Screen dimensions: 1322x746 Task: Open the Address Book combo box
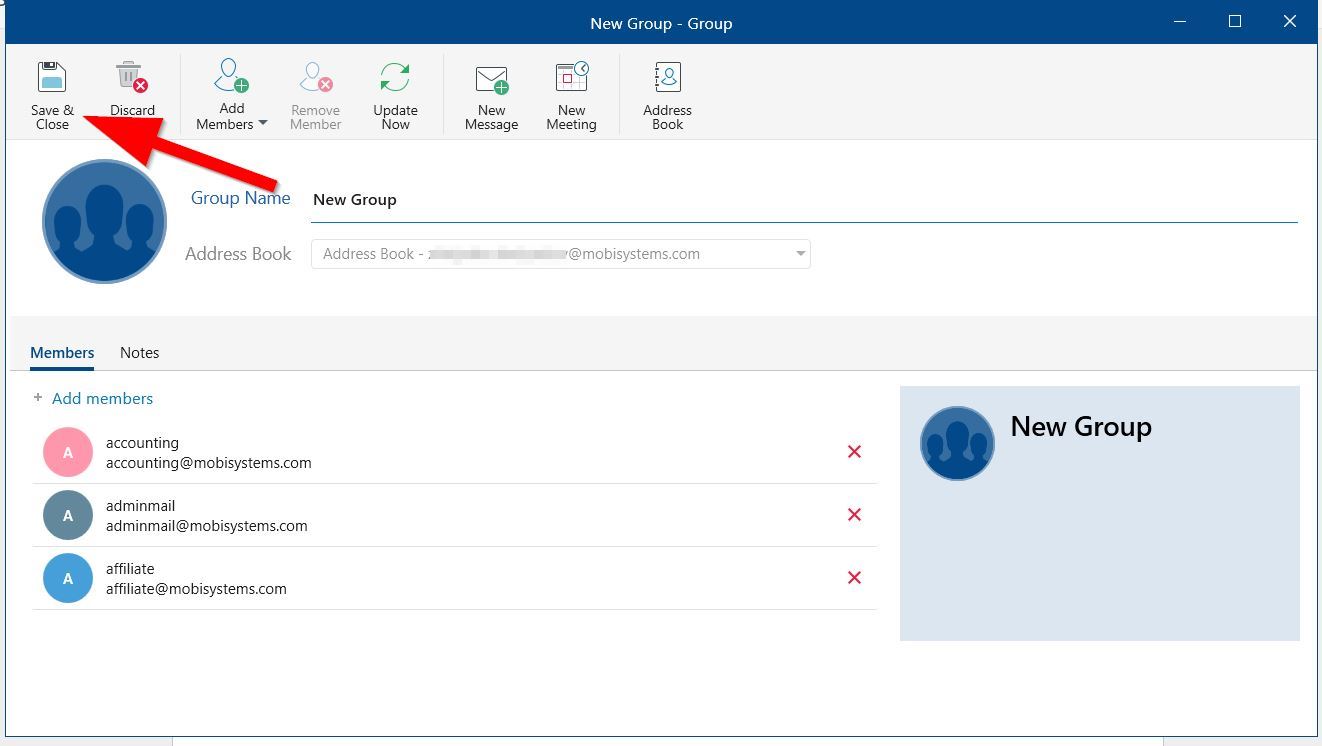pos(560,254)
